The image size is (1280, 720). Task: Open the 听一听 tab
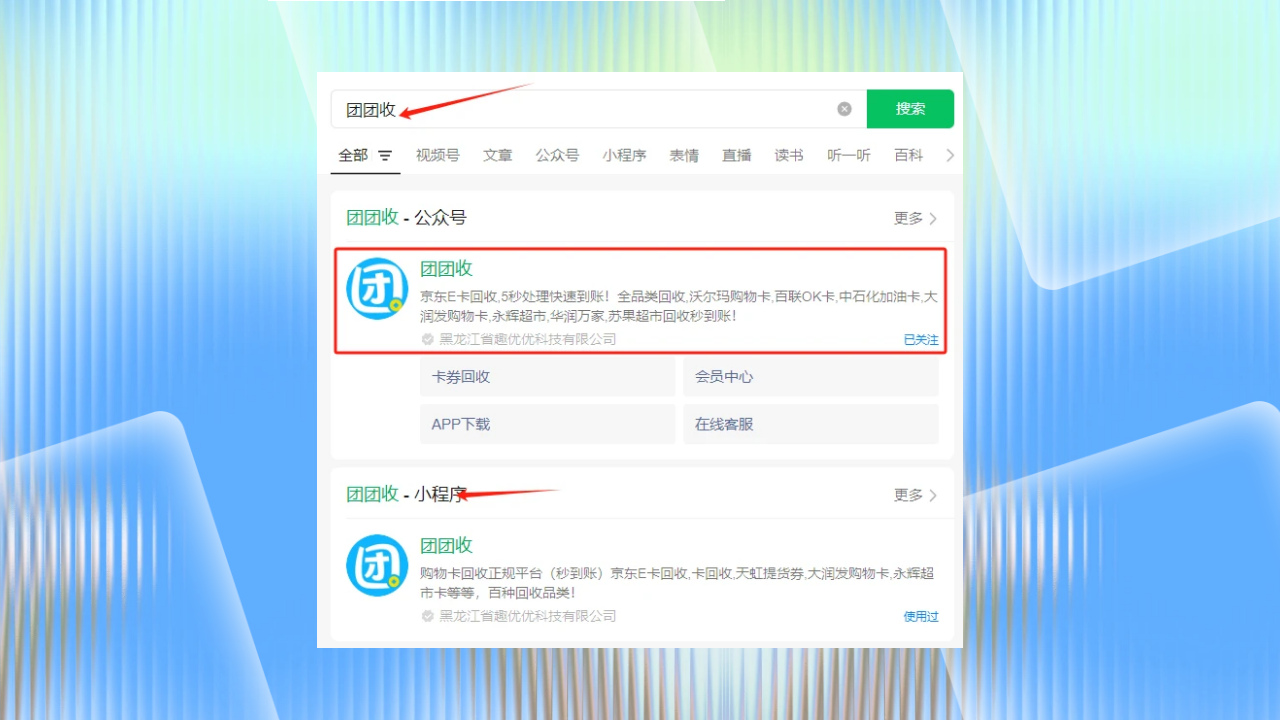(x=849, y=155)
